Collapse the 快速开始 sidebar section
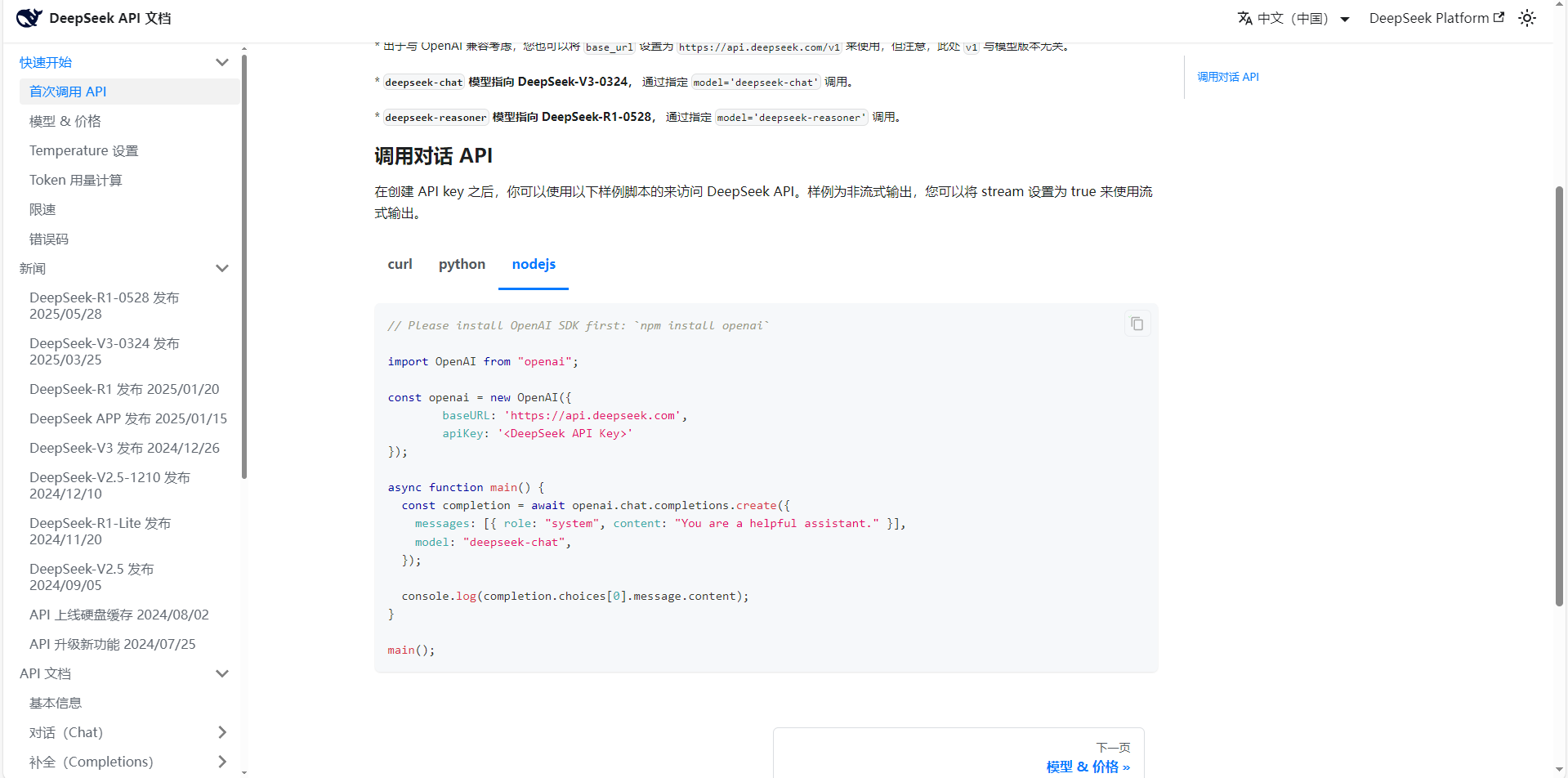The width and height of the screenshot is (1568, 778). click(x=221, y=62)
